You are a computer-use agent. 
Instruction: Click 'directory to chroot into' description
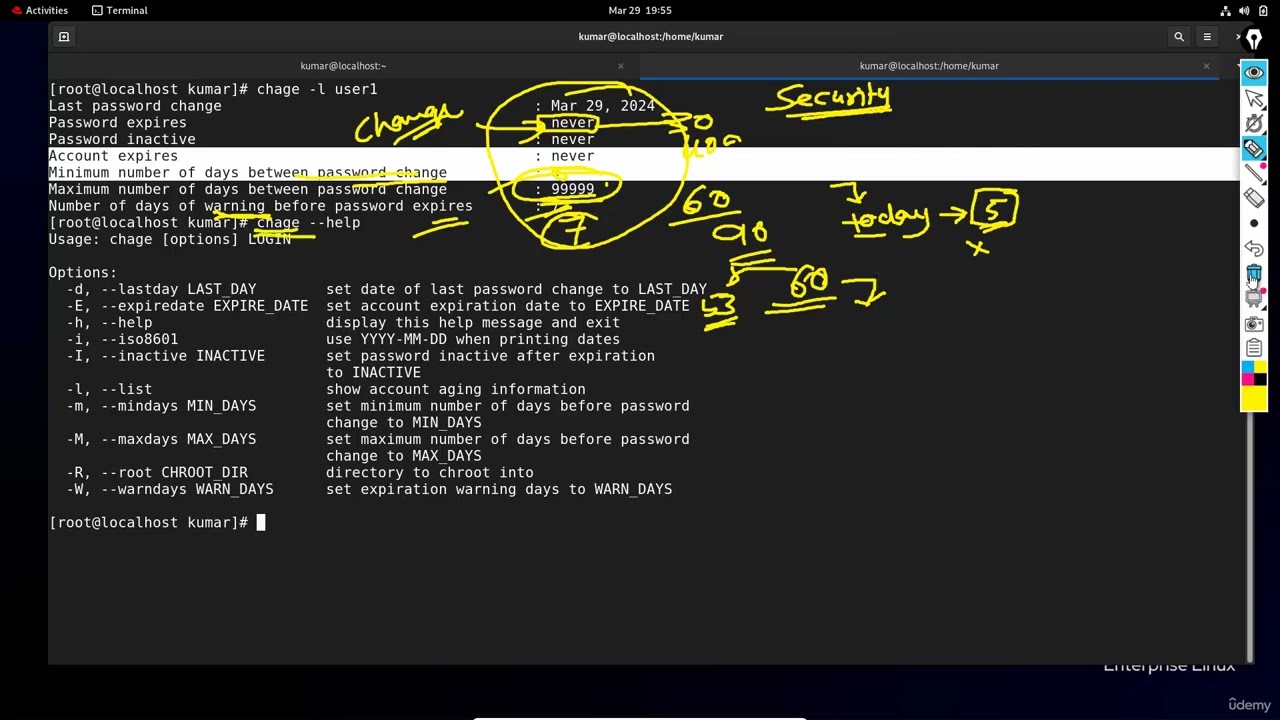tap(429, 473)
